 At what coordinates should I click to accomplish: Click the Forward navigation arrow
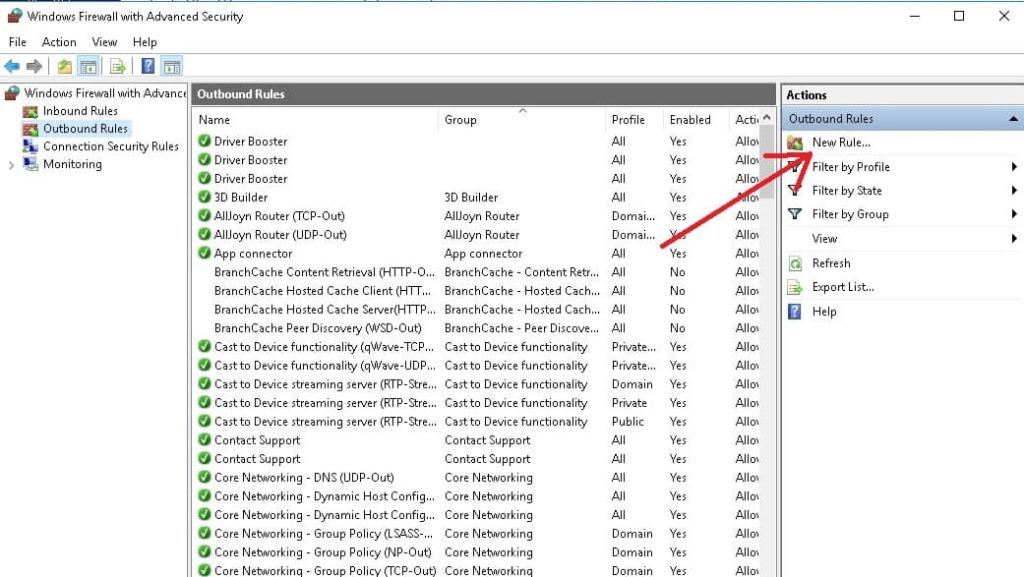pos(33,66)
